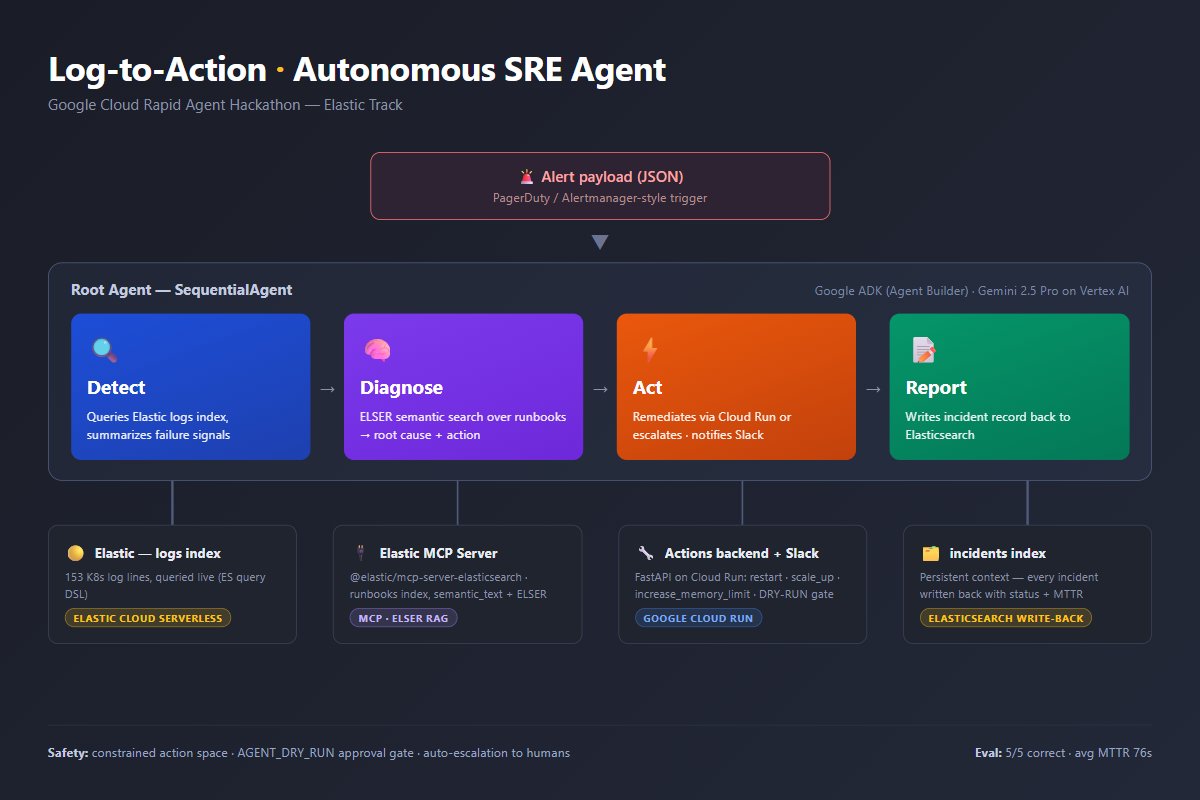Click the lightning bolt icon in Act card
This screenshot has height=800, width=1200.
650,350
